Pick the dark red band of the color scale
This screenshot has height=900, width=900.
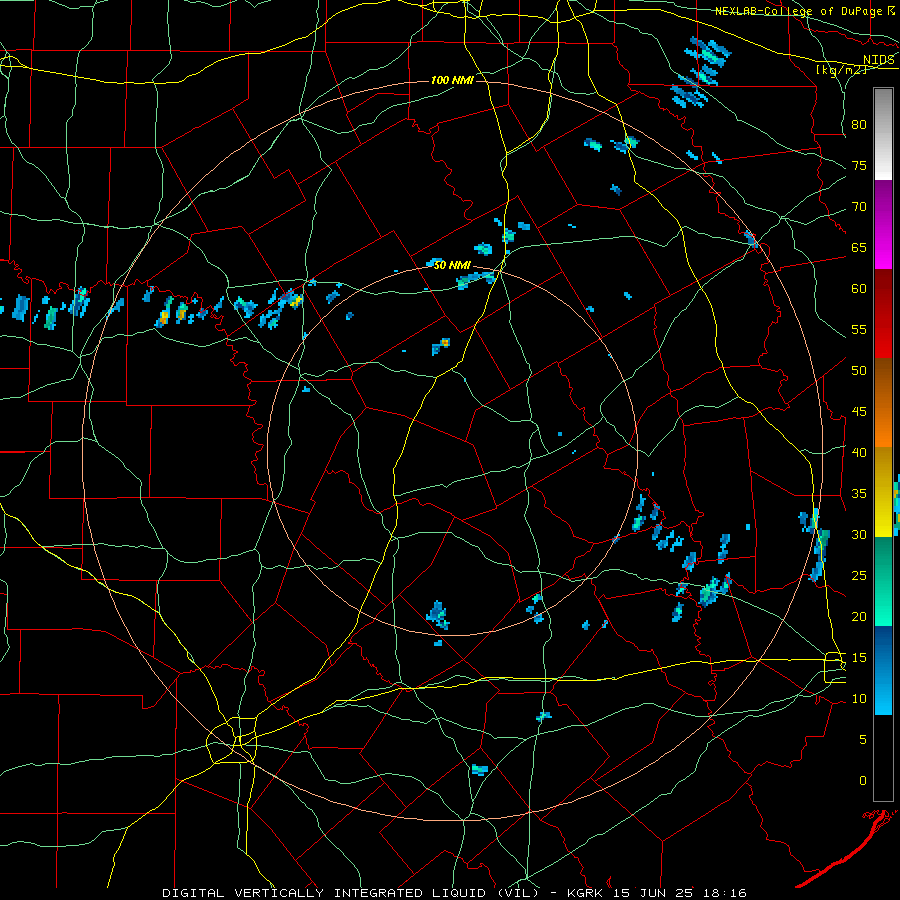coord(883,314)
